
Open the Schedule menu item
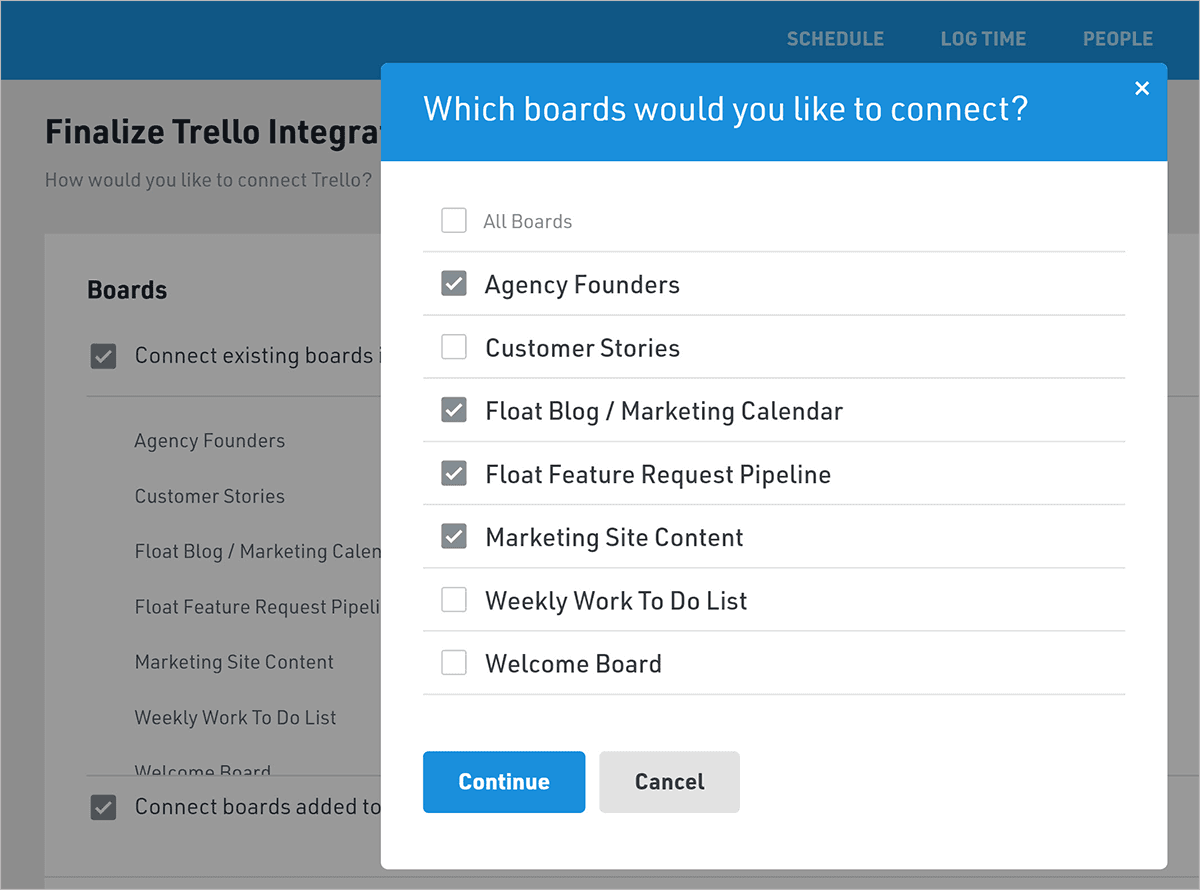tap(835, 39)
